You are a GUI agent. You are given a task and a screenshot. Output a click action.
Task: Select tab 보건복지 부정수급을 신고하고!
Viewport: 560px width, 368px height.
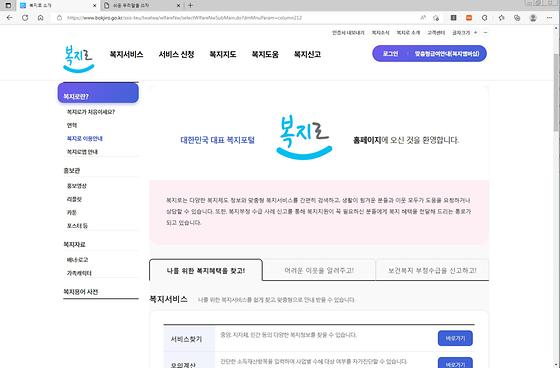[x=432, y=270]
